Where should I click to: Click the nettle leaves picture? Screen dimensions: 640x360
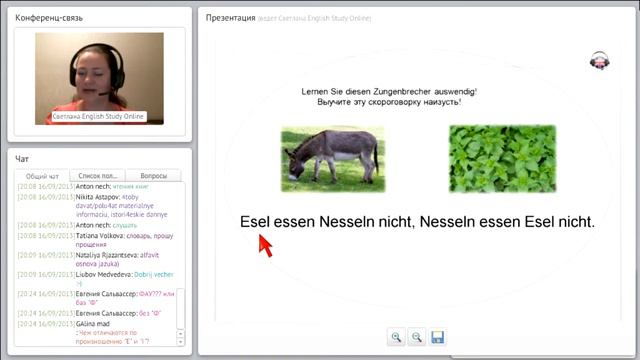502,159
